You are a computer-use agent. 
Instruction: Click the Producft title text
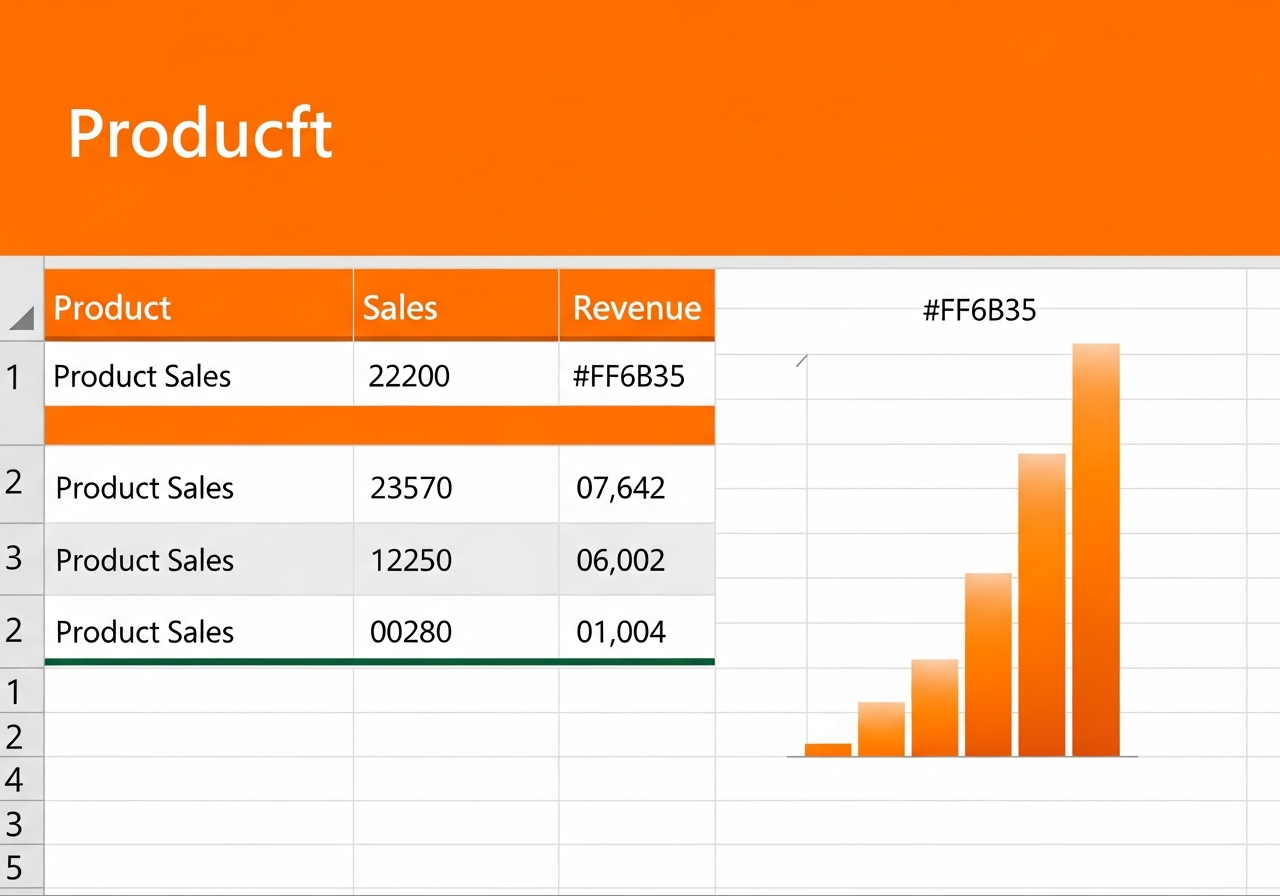tap(200, 133)
